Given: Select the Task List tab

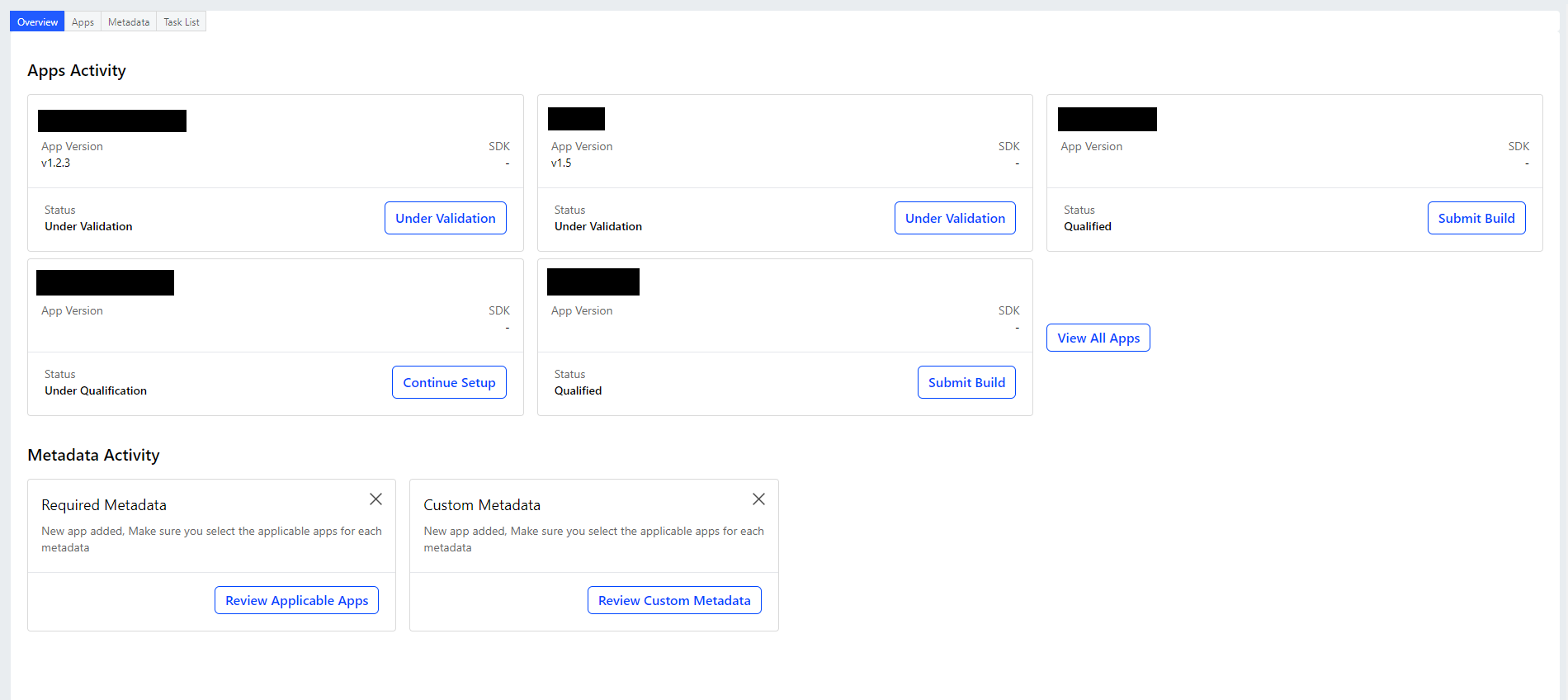Looking at the screenshot, I should 181,22.
